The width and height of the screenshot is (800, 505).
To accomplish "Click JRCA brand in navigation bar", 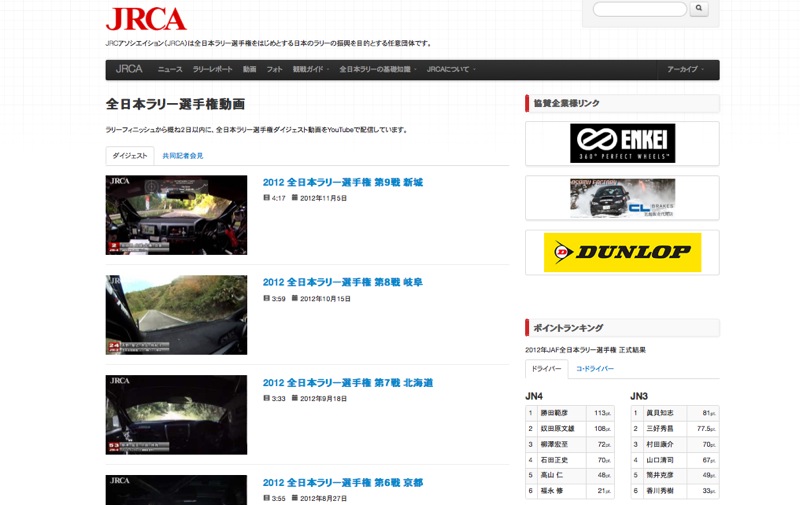I will point(129,69).
